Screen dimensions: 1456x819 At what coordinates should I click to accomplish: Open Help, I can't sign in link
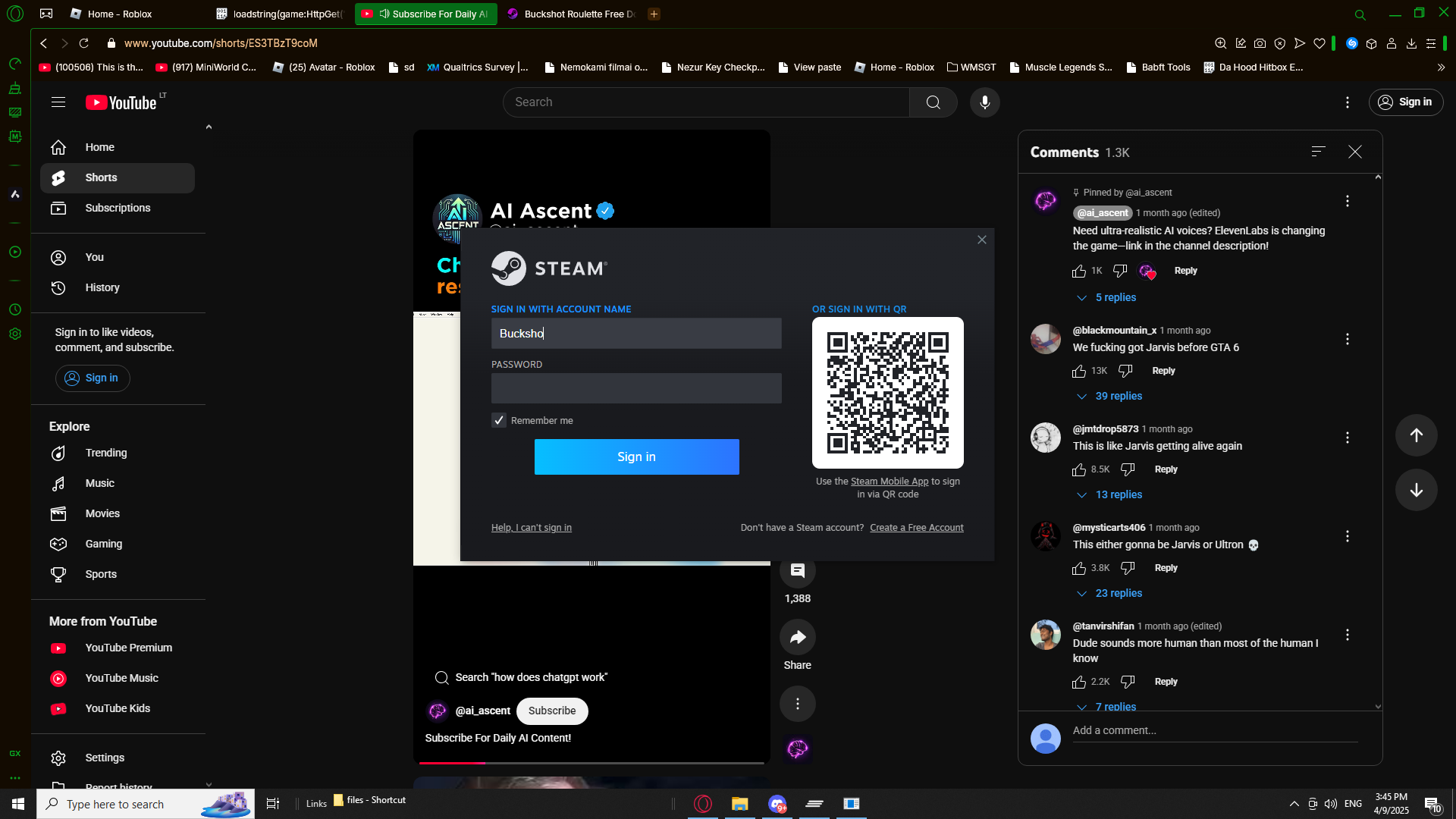point(532,528)
